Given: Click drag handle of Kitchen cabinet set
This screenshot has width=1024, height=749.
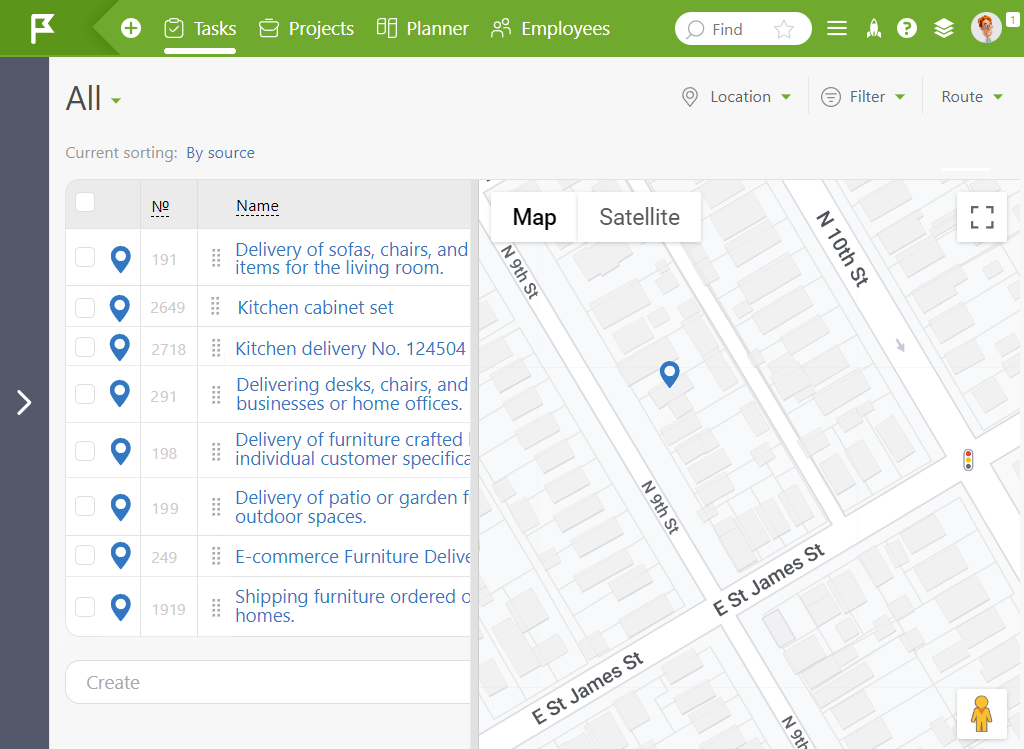Looking at the screenshot, I should (x=216, y=306).
